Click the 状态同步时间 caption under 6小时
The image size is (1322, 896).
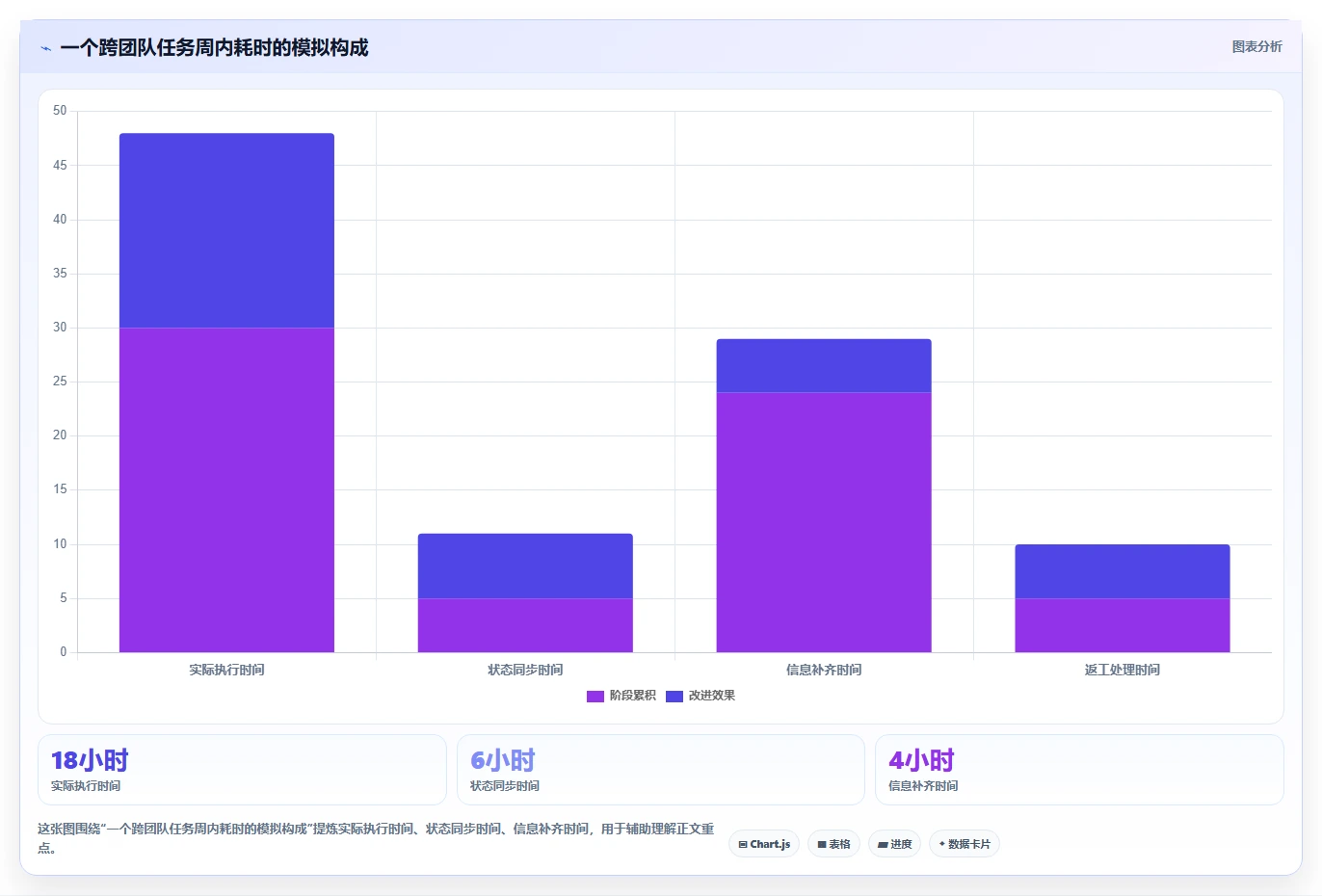click(x=505, y=786)
